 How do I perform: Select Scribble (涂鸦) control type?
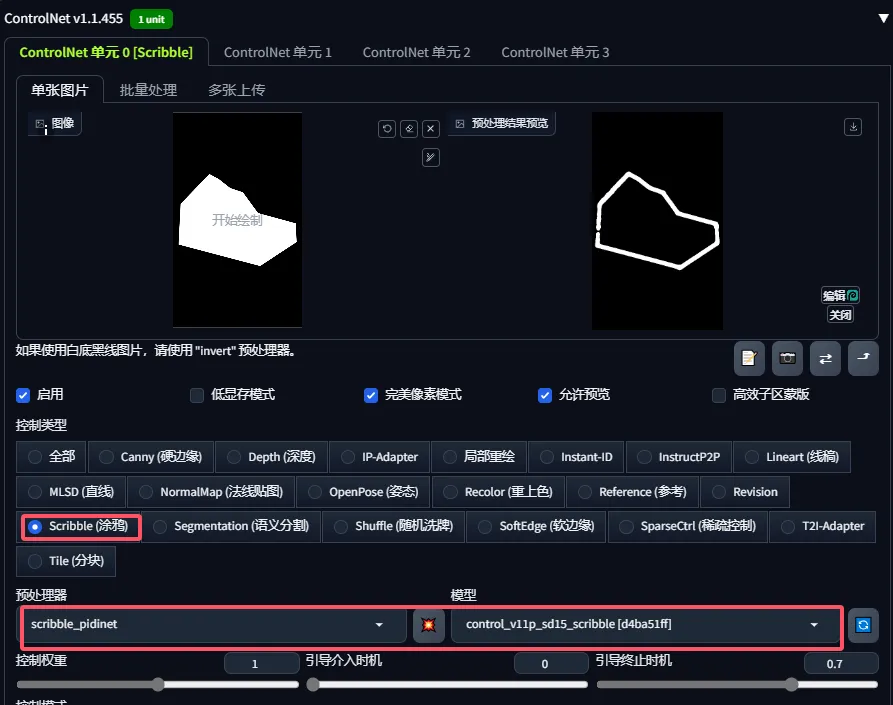[x=78, y=527]
